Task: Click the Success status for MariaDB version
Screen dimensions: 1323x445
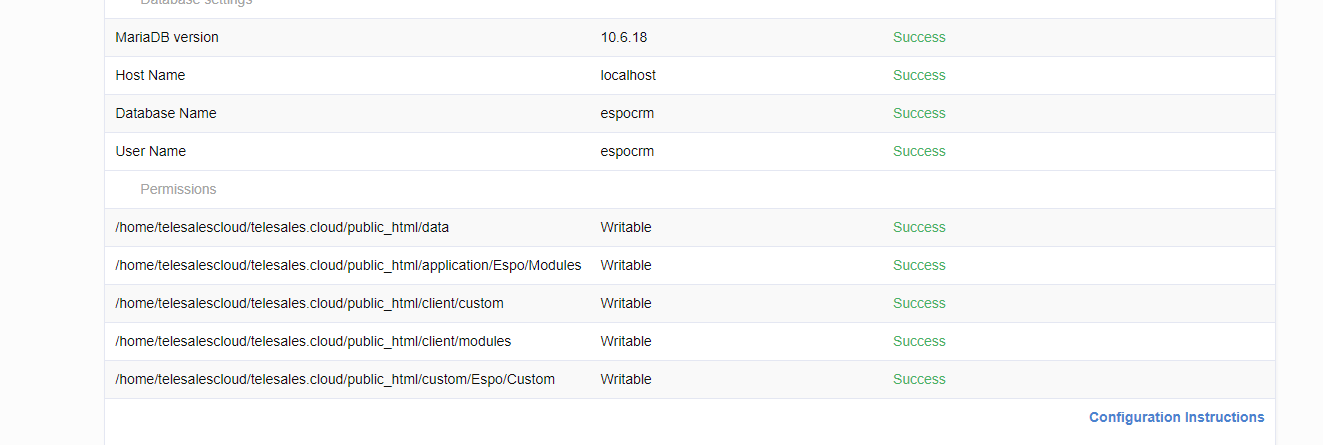Action: [919, 37]
